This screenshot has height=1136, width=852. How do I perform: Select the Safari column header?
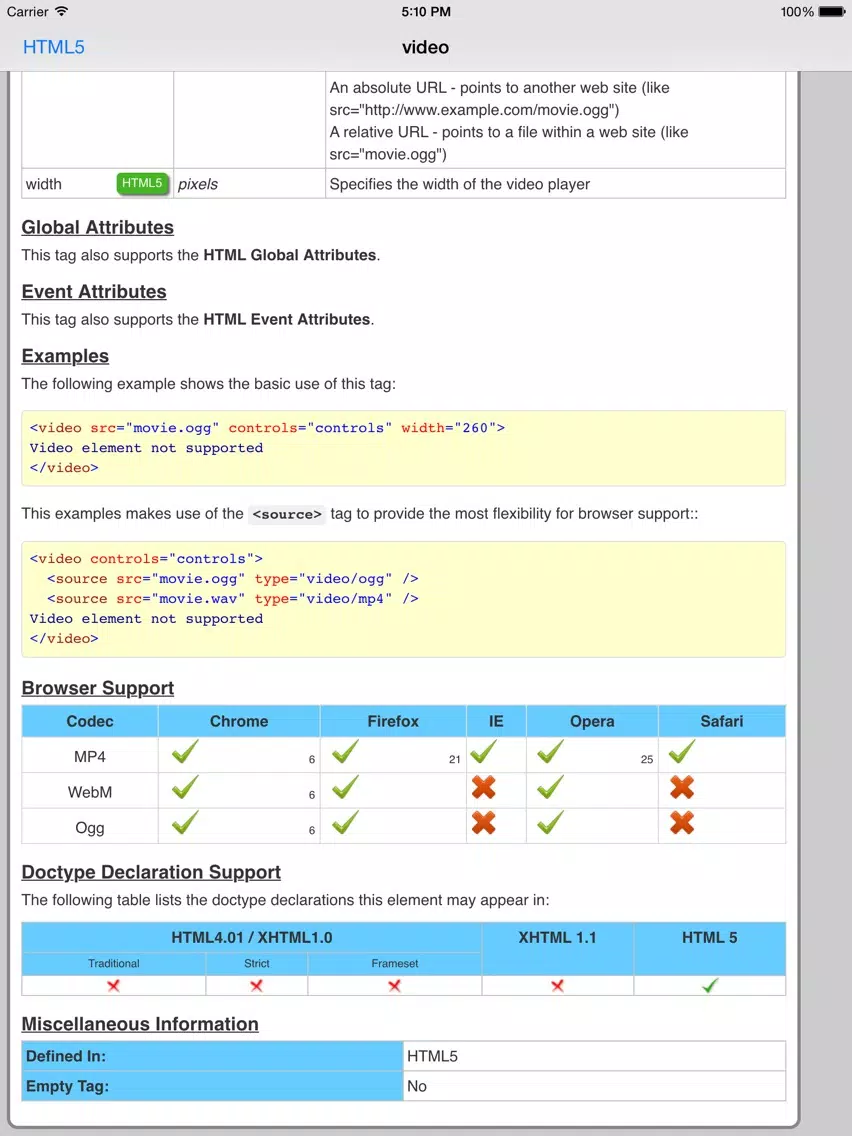[x=722, y=721]
